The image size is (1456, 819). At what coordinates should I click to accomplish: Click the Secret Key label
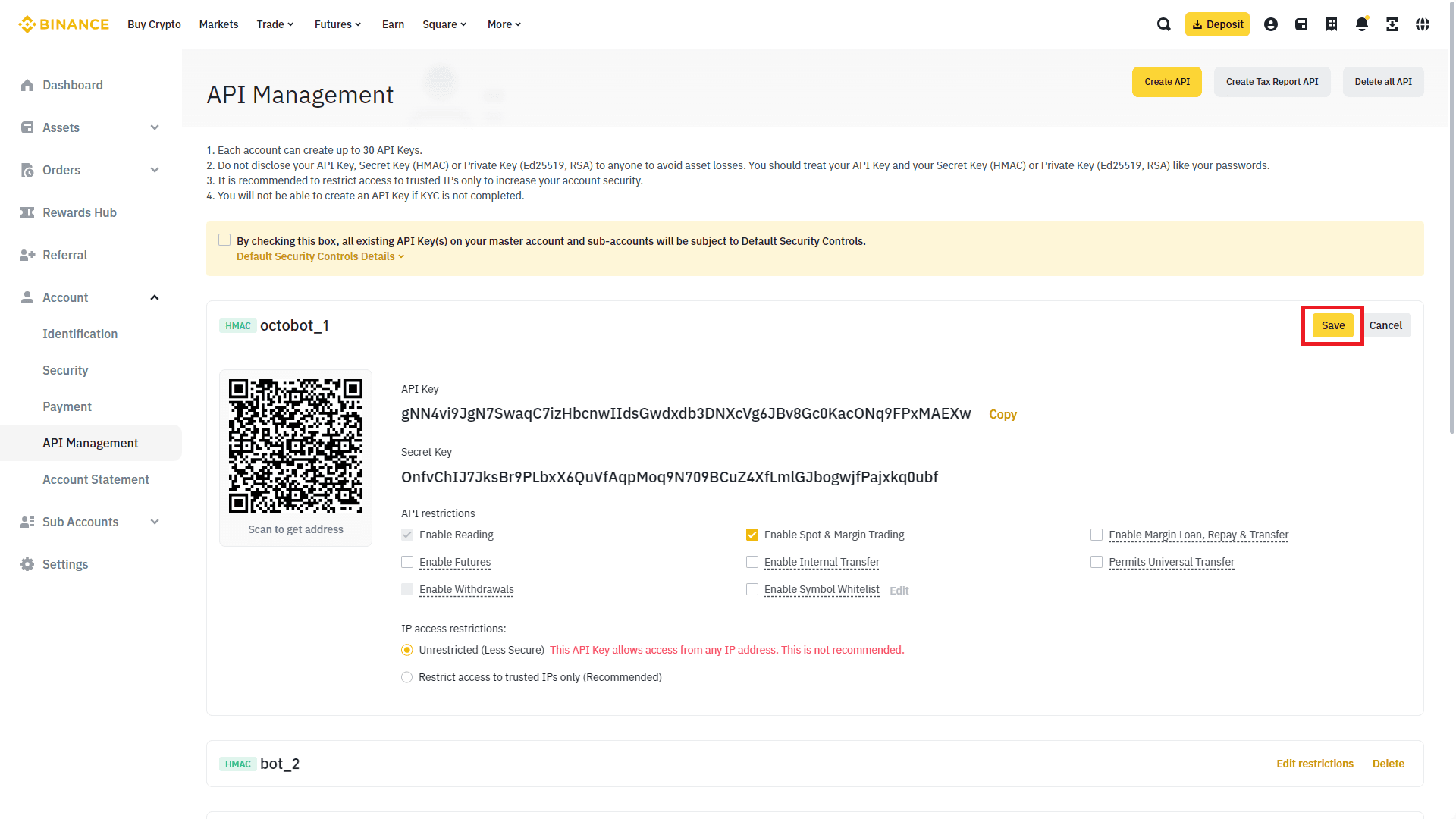tap(426, 452)
